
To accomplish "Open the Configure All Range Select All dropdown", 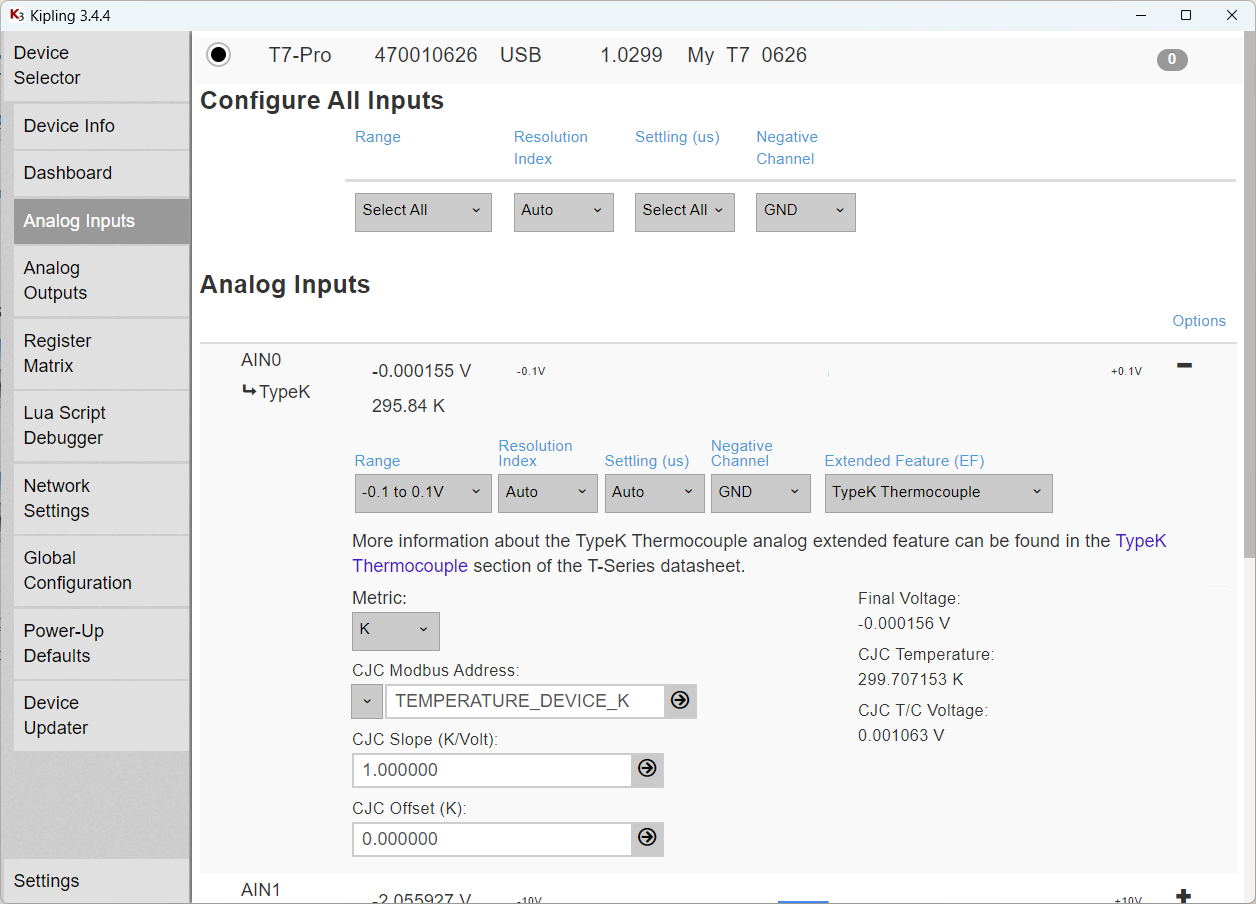I will [422, 212].
